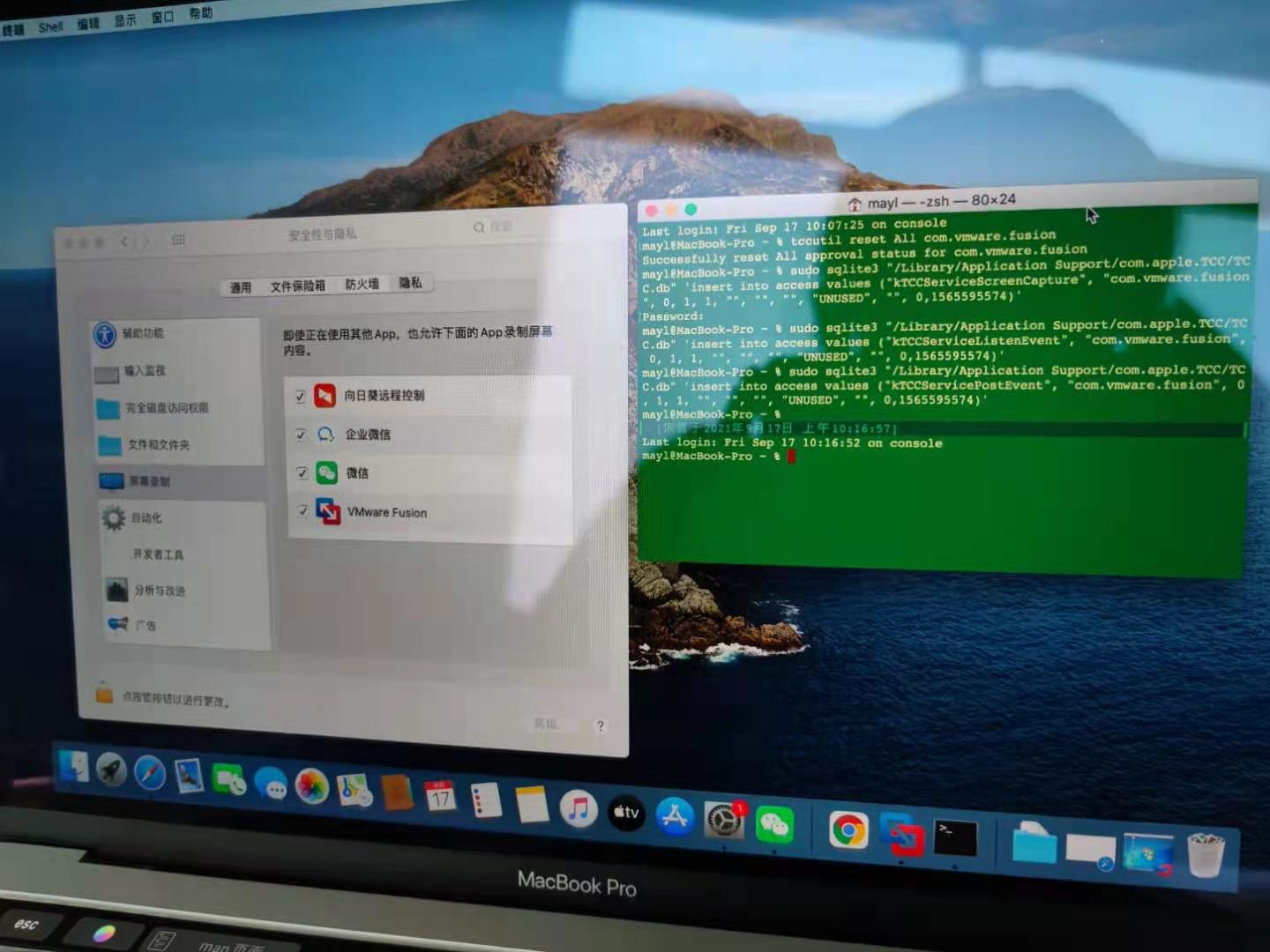Click the Terminal prompt cursor line
Screen dimensions: 1270x952
719,456
